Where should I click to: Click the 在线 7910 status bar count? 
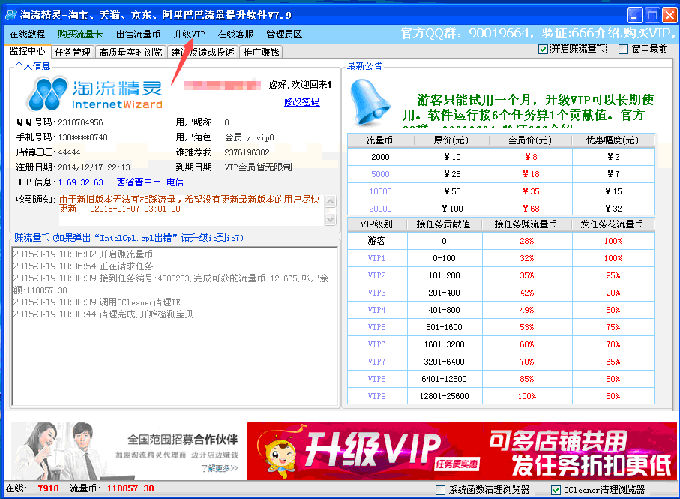tap(32, 489)
